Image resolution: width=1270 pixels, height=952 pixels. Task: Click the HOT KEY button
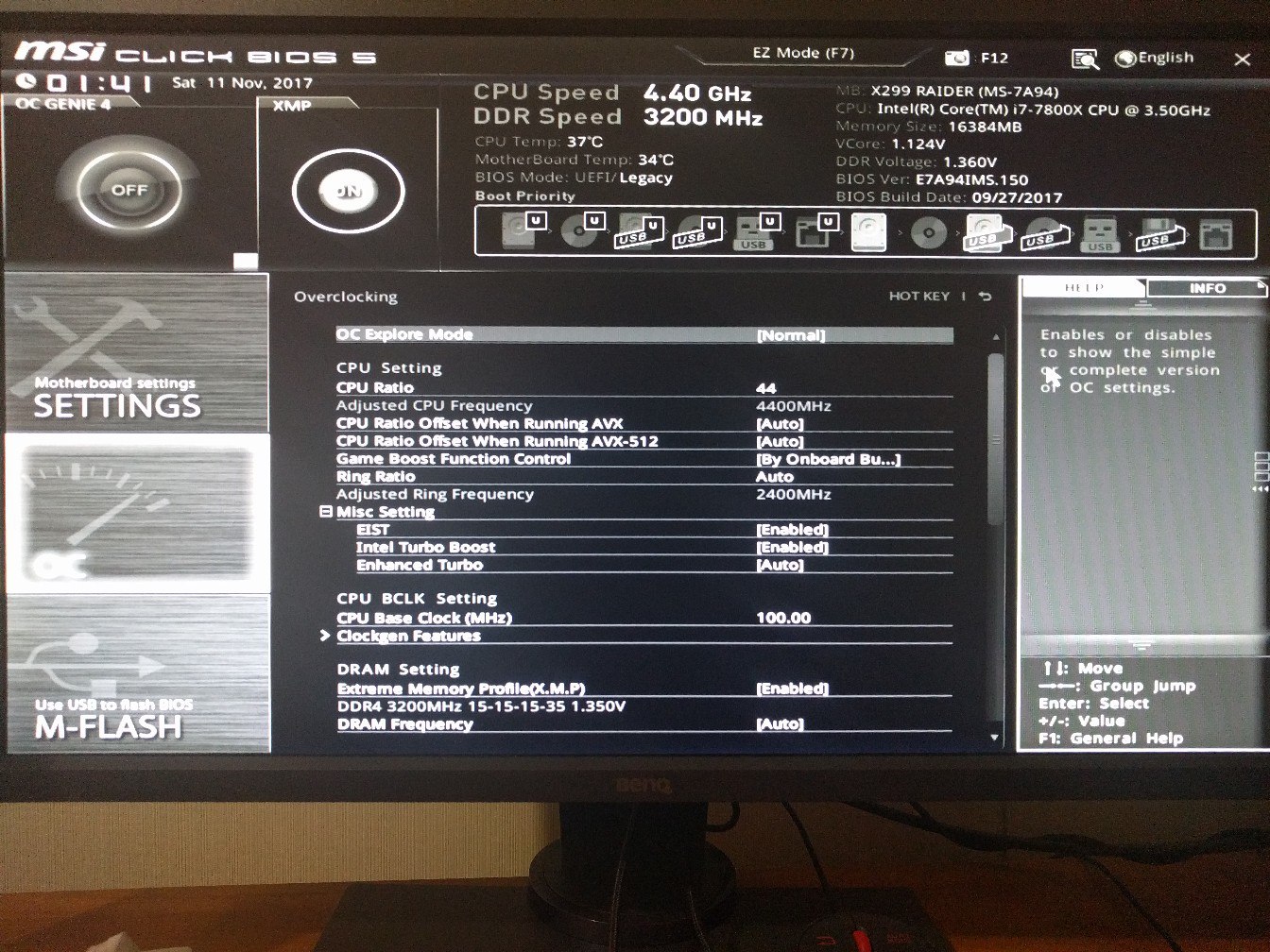tap(918, 297)
